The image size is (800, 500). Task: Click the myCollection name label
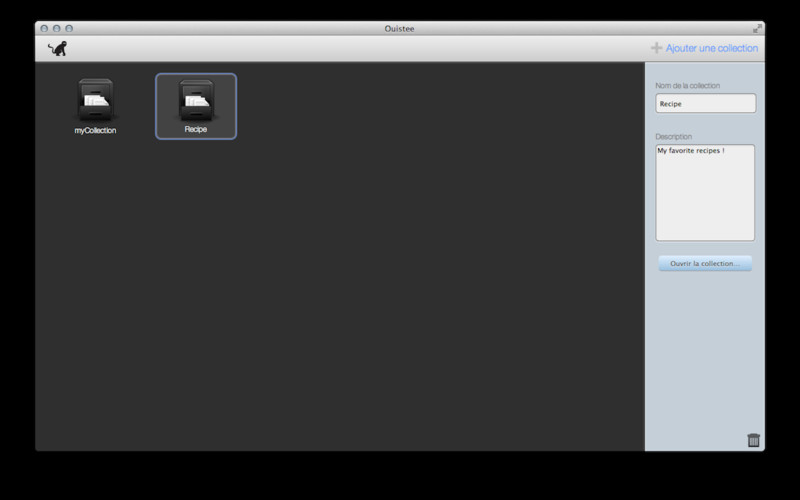pyautogui.click(x=95, y=131)
